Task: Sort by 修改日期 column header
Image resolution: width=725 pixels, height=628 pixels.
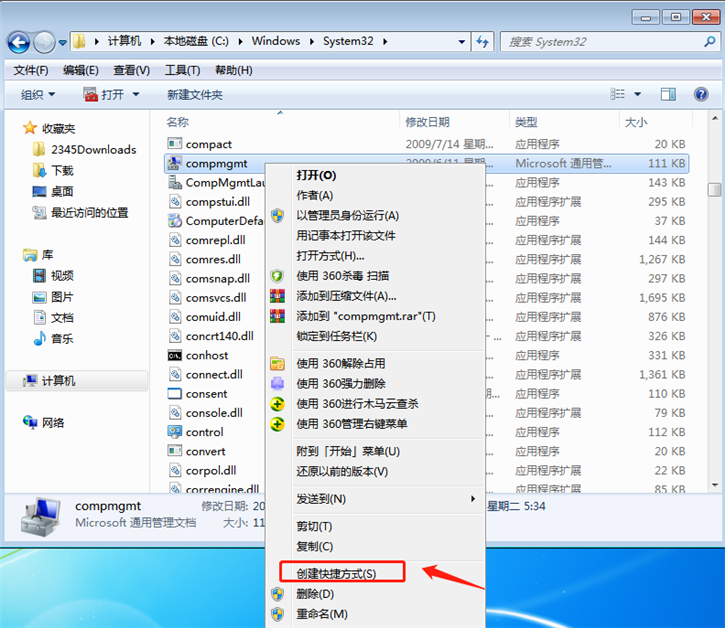Action: pos(427,122)
